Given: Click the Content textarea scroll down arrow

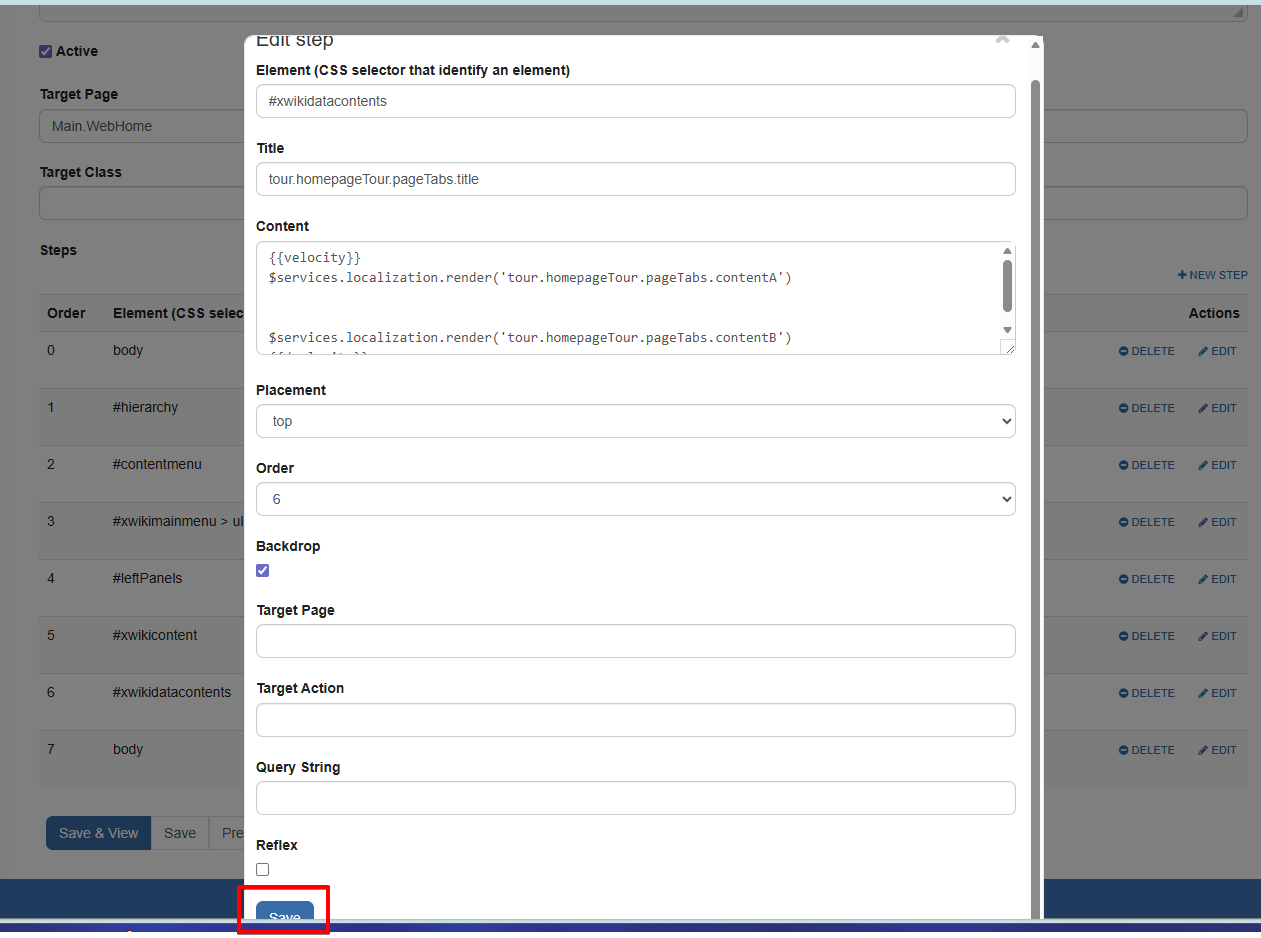Looking at the screenshot, I should tap(1007, 330).
